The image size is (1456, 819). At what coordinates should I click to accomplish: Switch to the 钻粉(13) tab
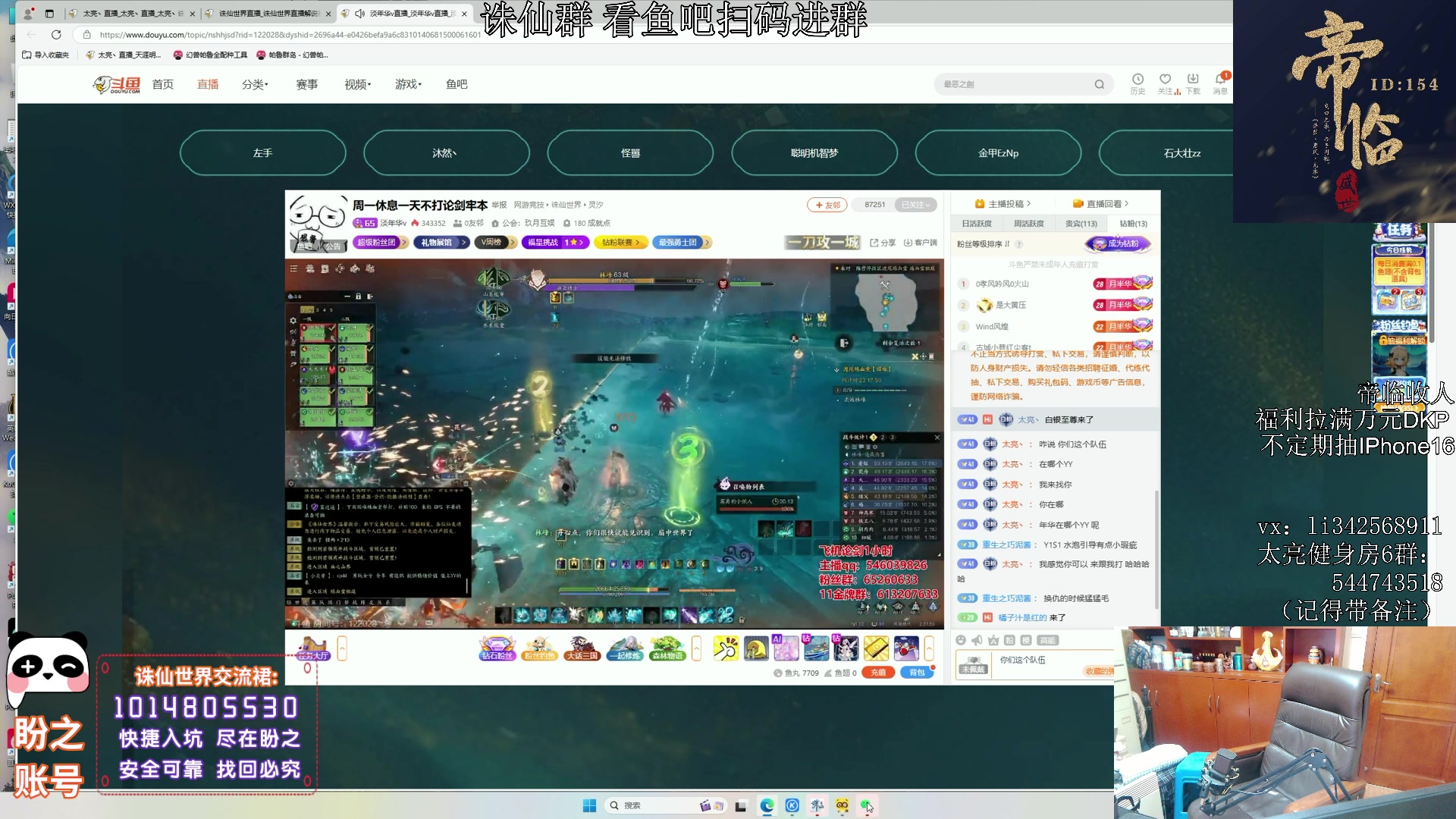pyautogui.click(x=1134, y=224)
